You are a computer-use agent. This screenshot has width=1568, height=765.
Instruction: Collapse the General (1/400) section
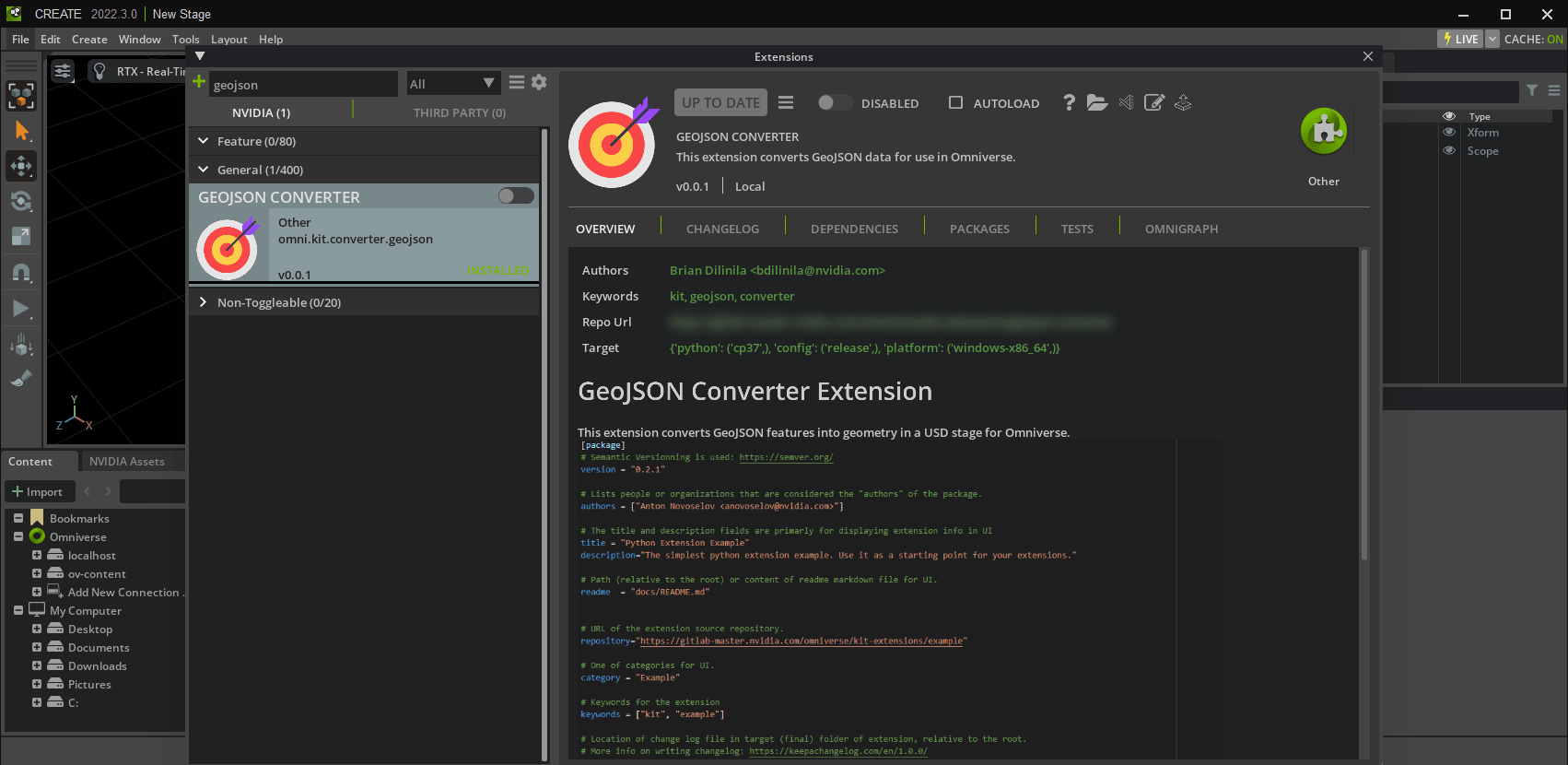coord(204,170)
